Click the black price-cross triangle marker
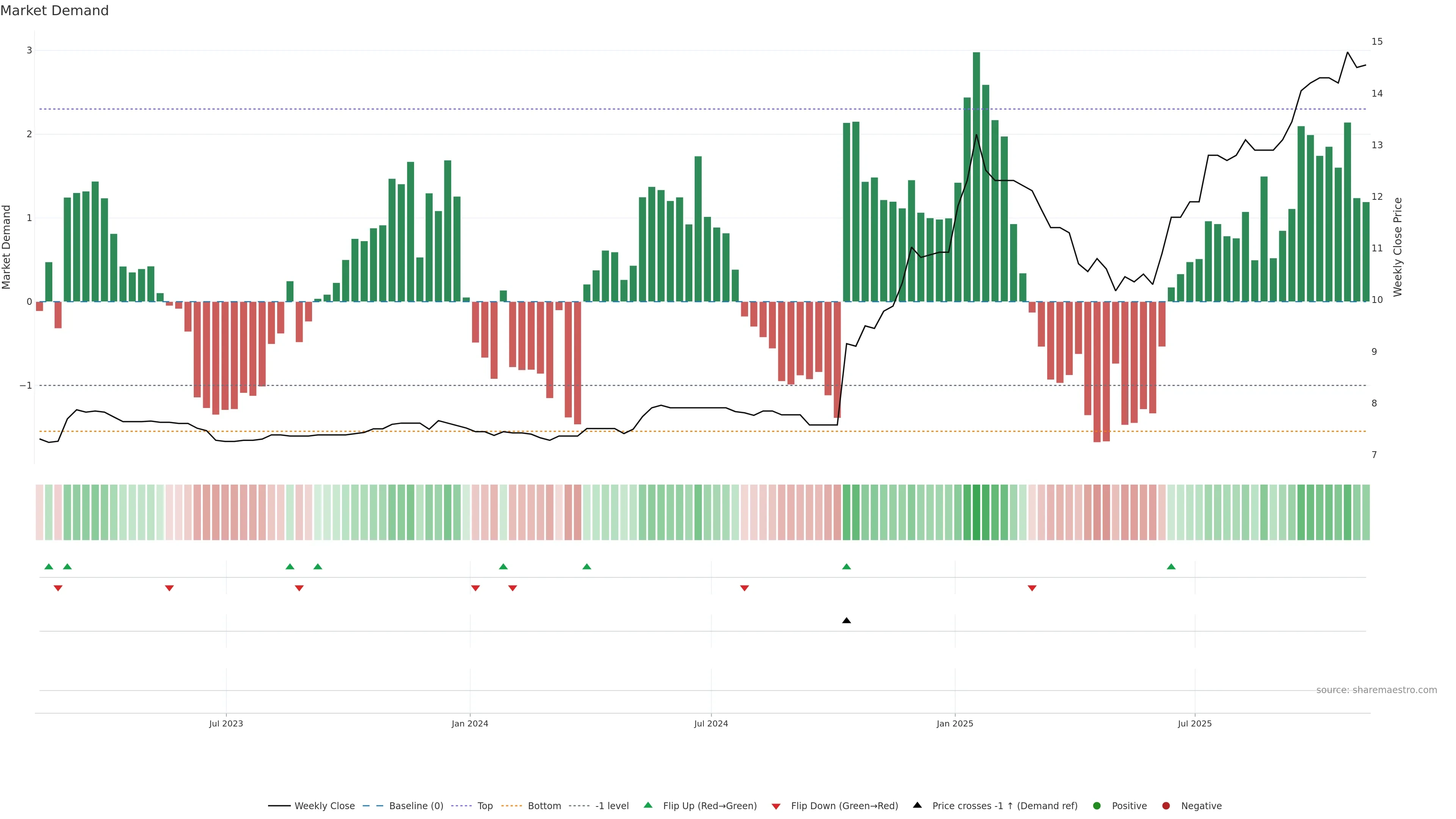Image resolution: width=1456 pixels, height=819 pixels. 846,621
